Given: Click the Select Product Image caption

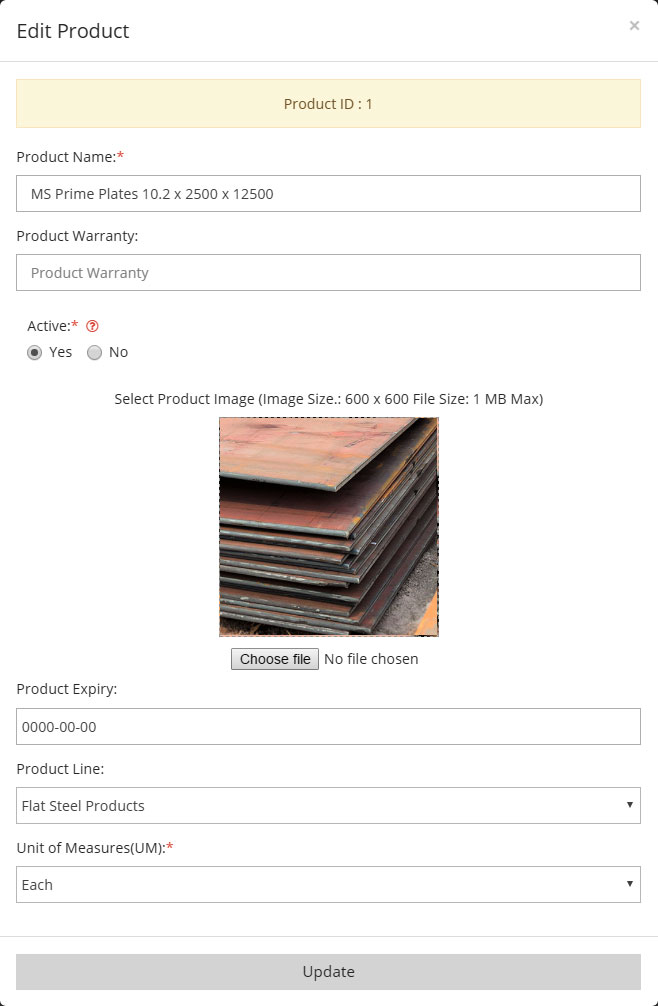Looking at the screenshot, I should tap(328, 398).
